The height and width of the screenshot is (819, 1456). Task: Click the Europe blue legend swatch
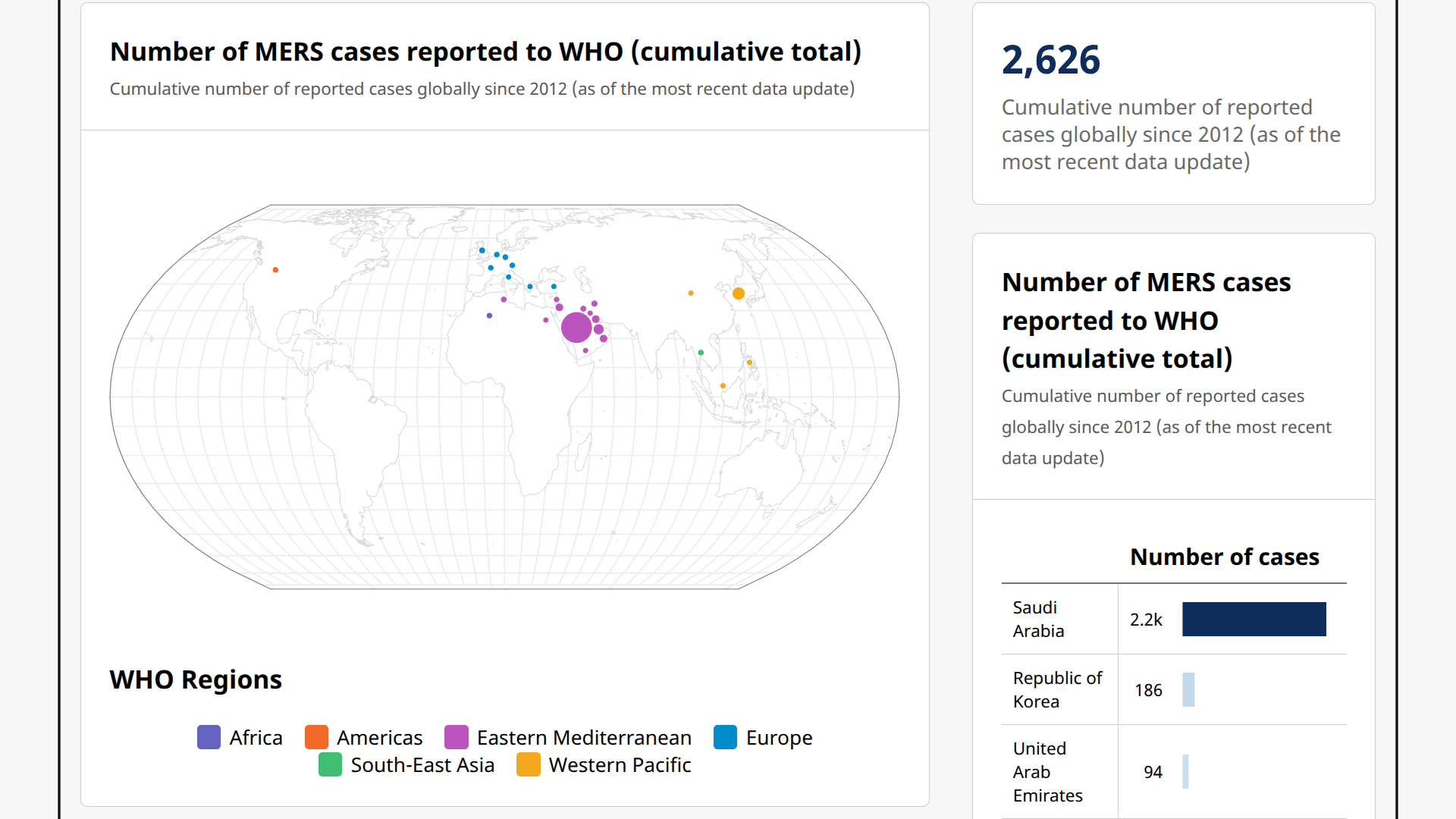point(725,737)
